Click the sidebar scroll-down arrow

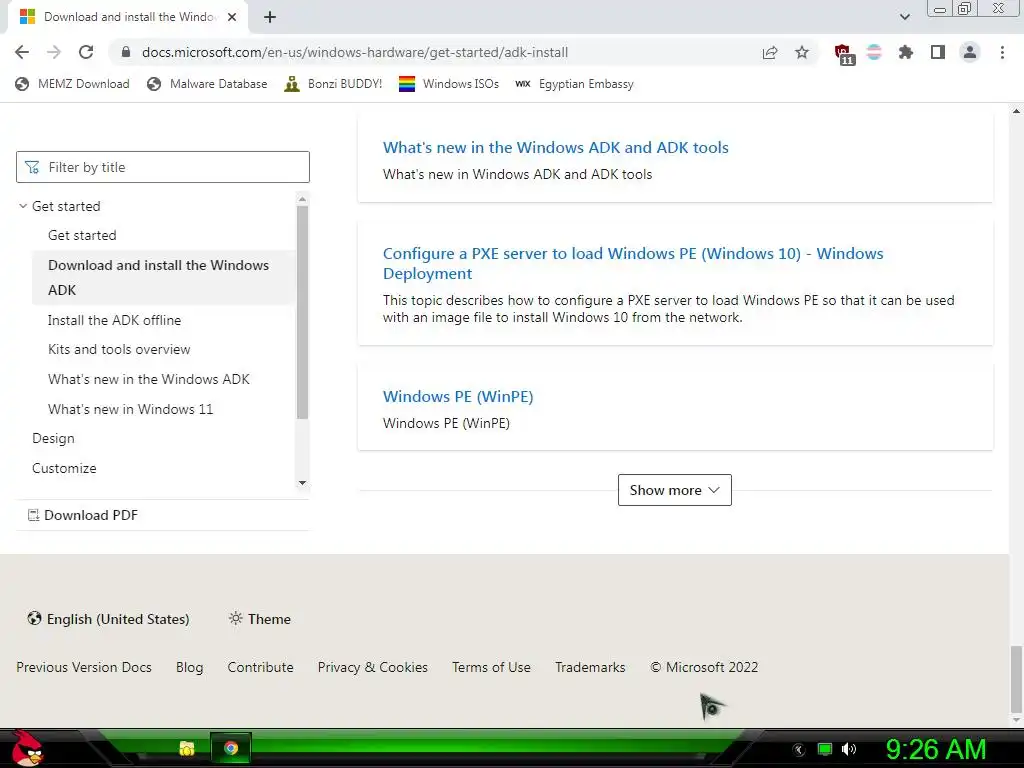pyautogui.click(x=302, y=483)
